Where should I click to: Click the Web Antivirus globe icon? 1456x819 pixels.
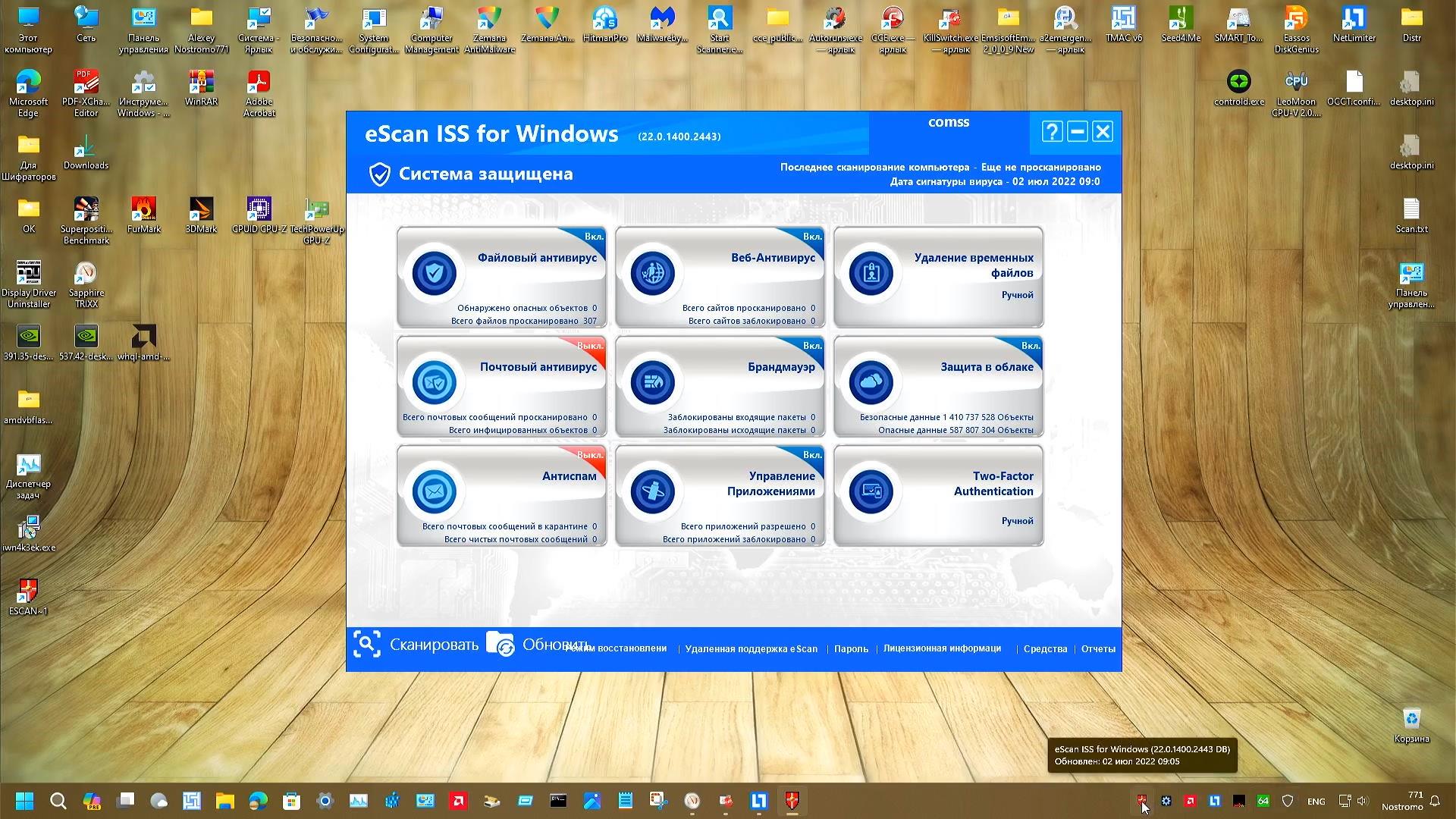click(652, 273)
